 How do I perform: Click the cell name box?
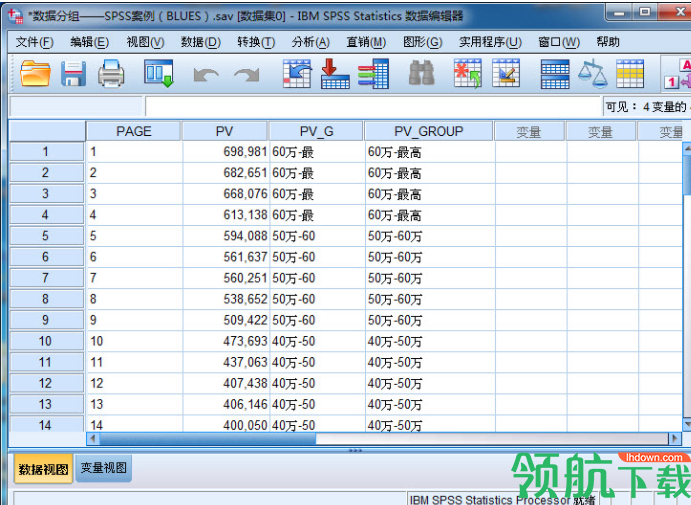coord(76,107)
